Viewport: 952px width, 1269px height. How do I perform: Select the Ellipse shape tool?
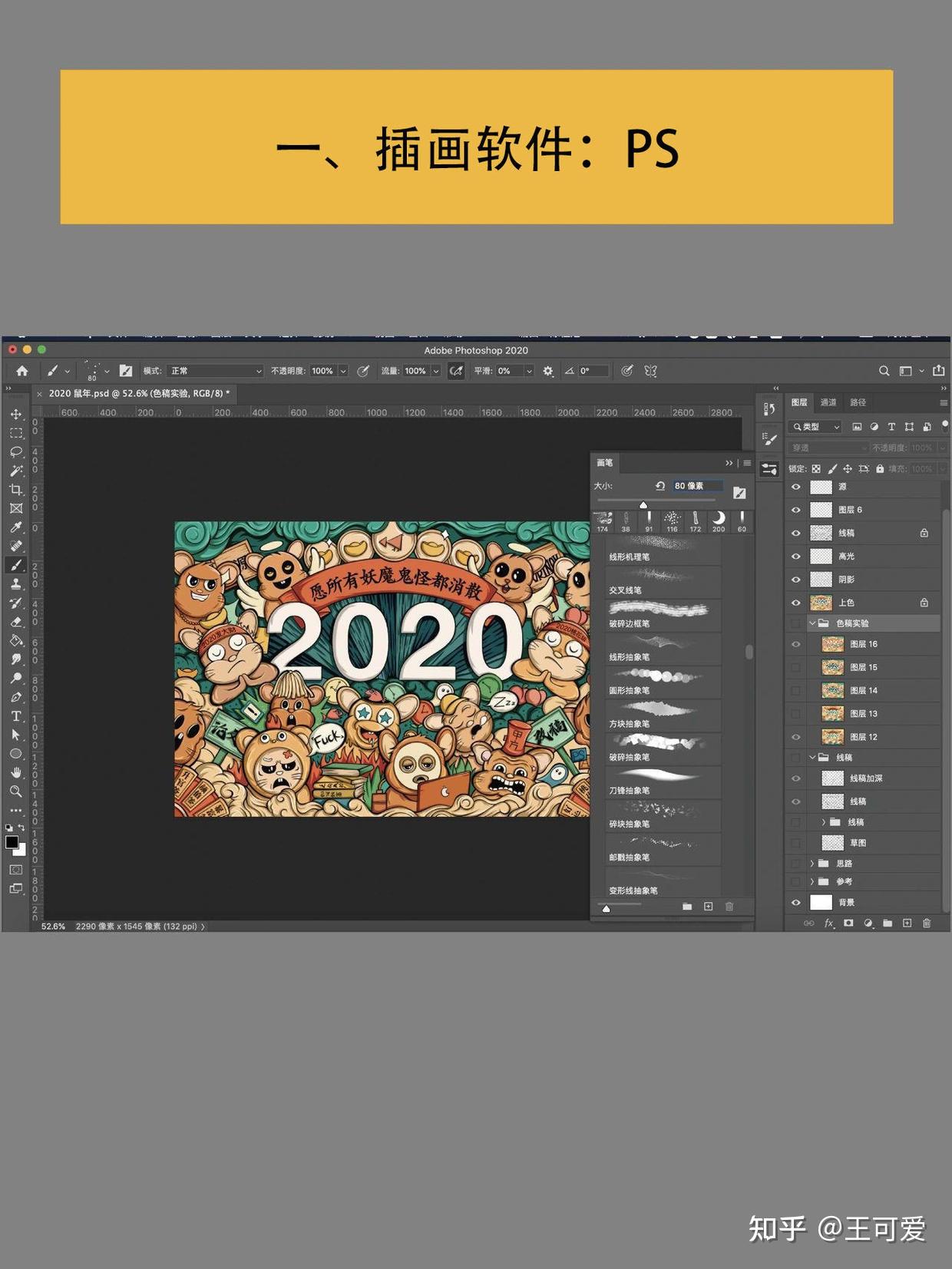tap(16, 754)
